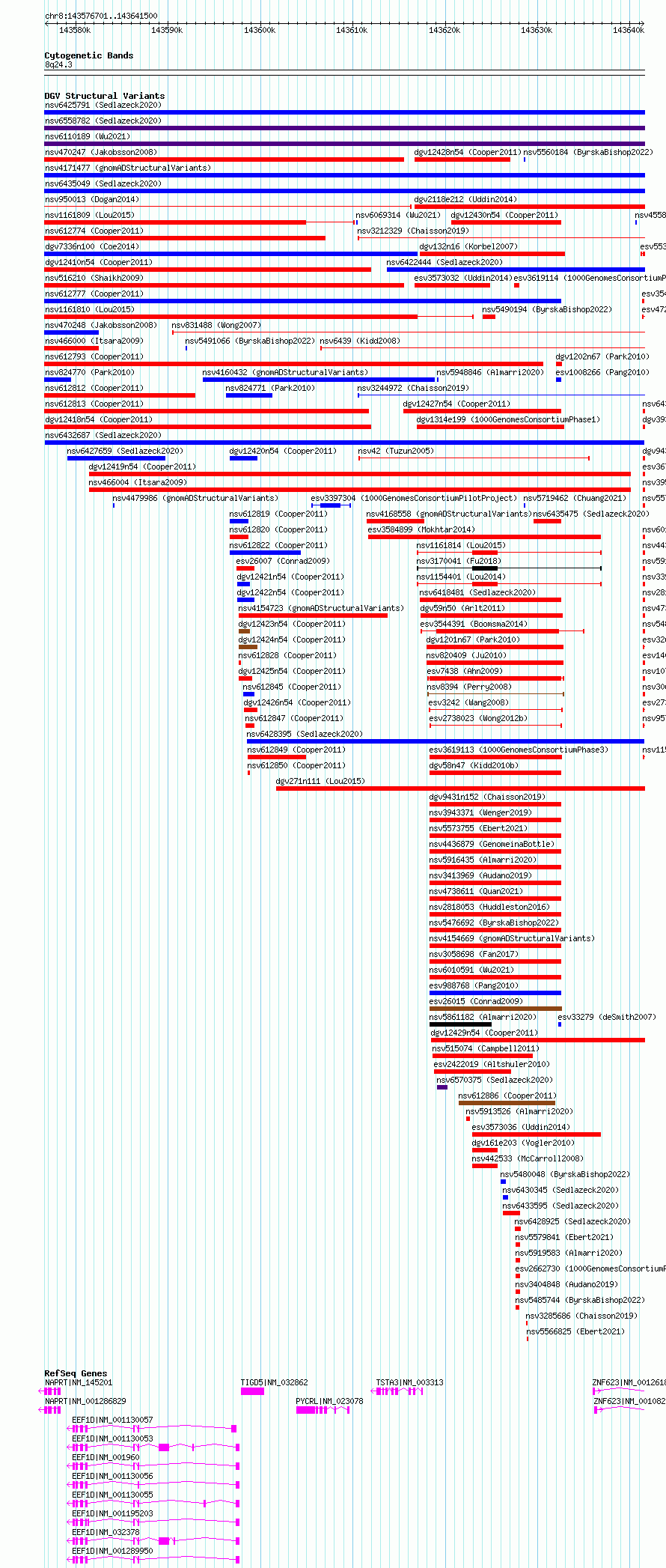The height and width of the screenshot is (1568, 666).
Task: Open nsv831488 (Wong2007) variant
Action: (x=216, y=325)
